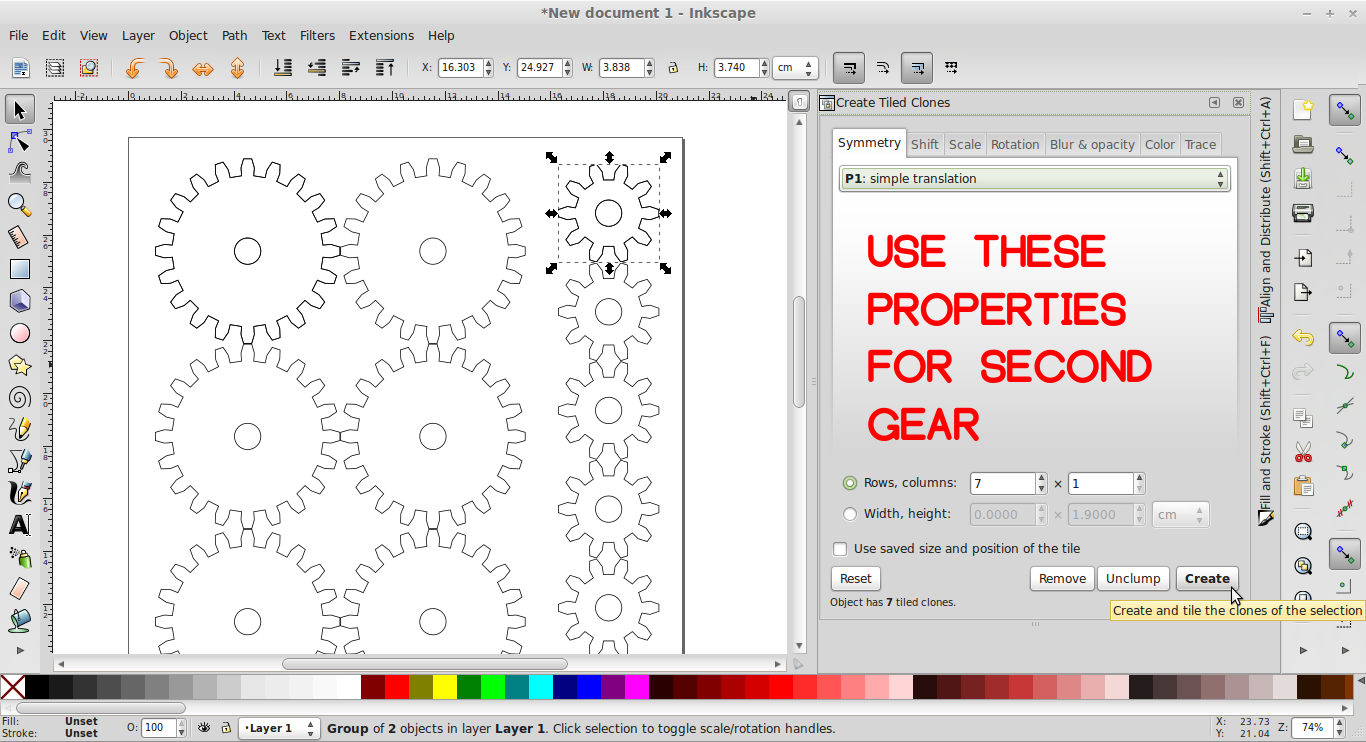Select the Width, height radio button
This screenshot has width=1366, height=742.
point(849,514)
